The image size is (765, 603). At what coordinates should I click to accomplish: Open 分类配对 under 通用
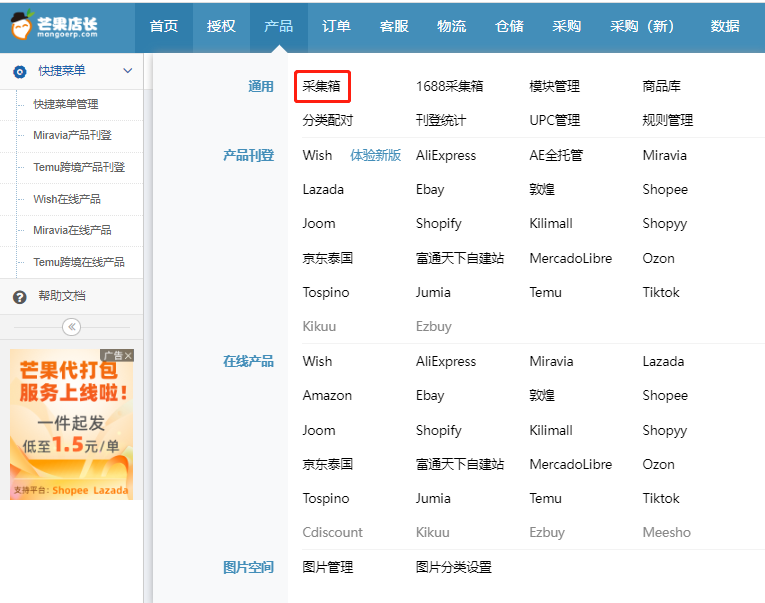[x=327, y=120]
